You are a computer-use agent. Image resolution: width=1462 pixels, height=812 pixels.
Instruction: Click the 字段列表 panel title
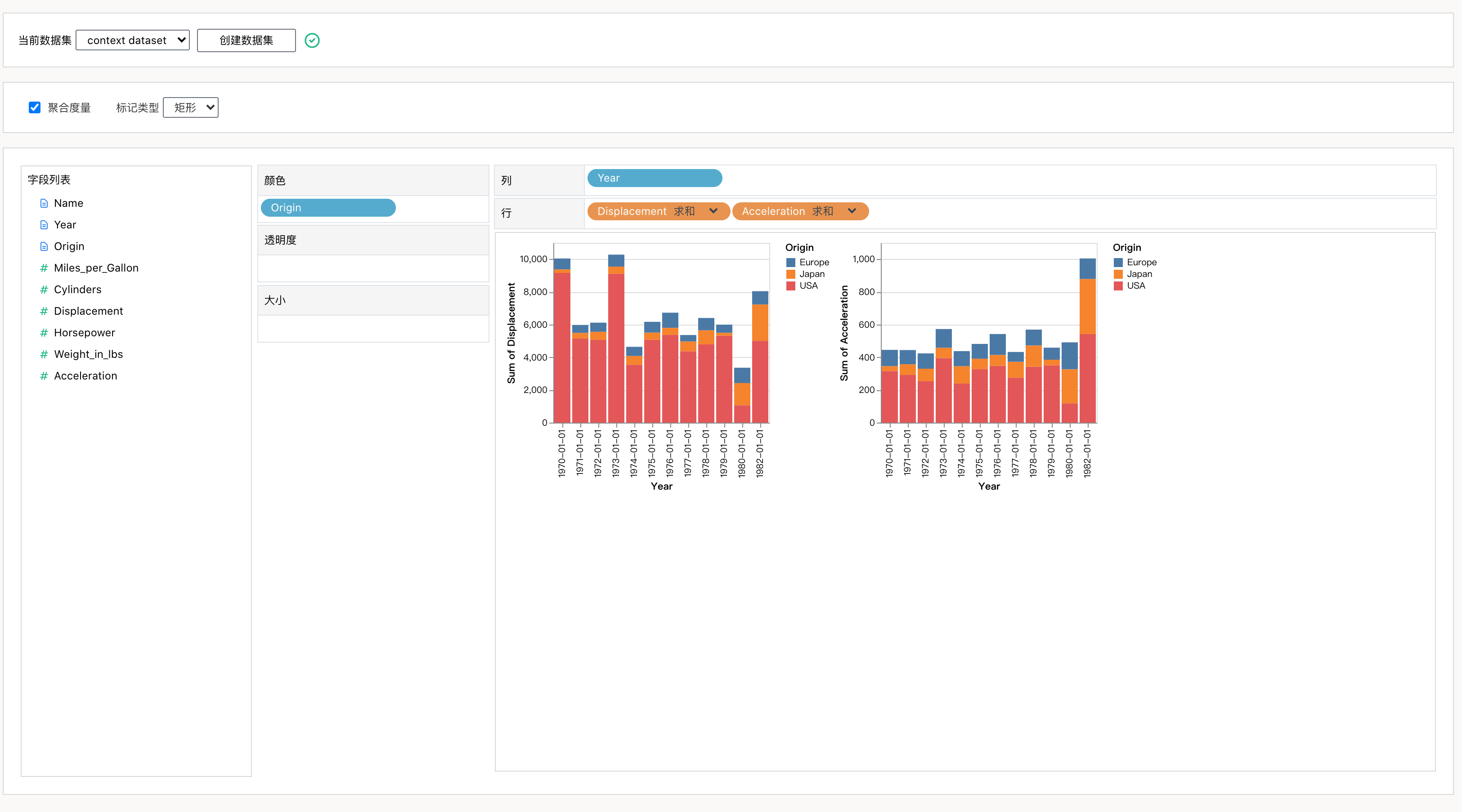pos(49,180)
